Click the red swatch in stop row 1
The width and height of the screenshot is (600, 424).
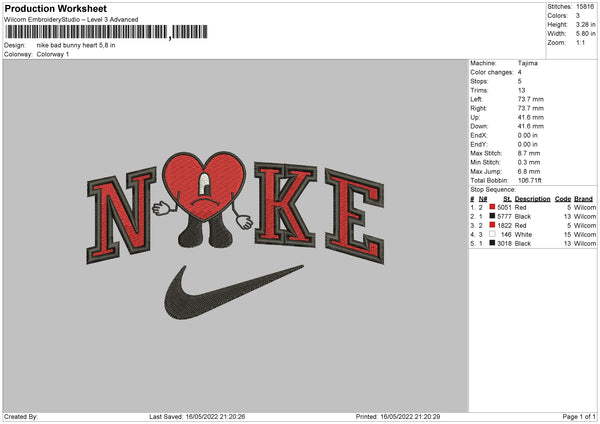coord(492,207)
